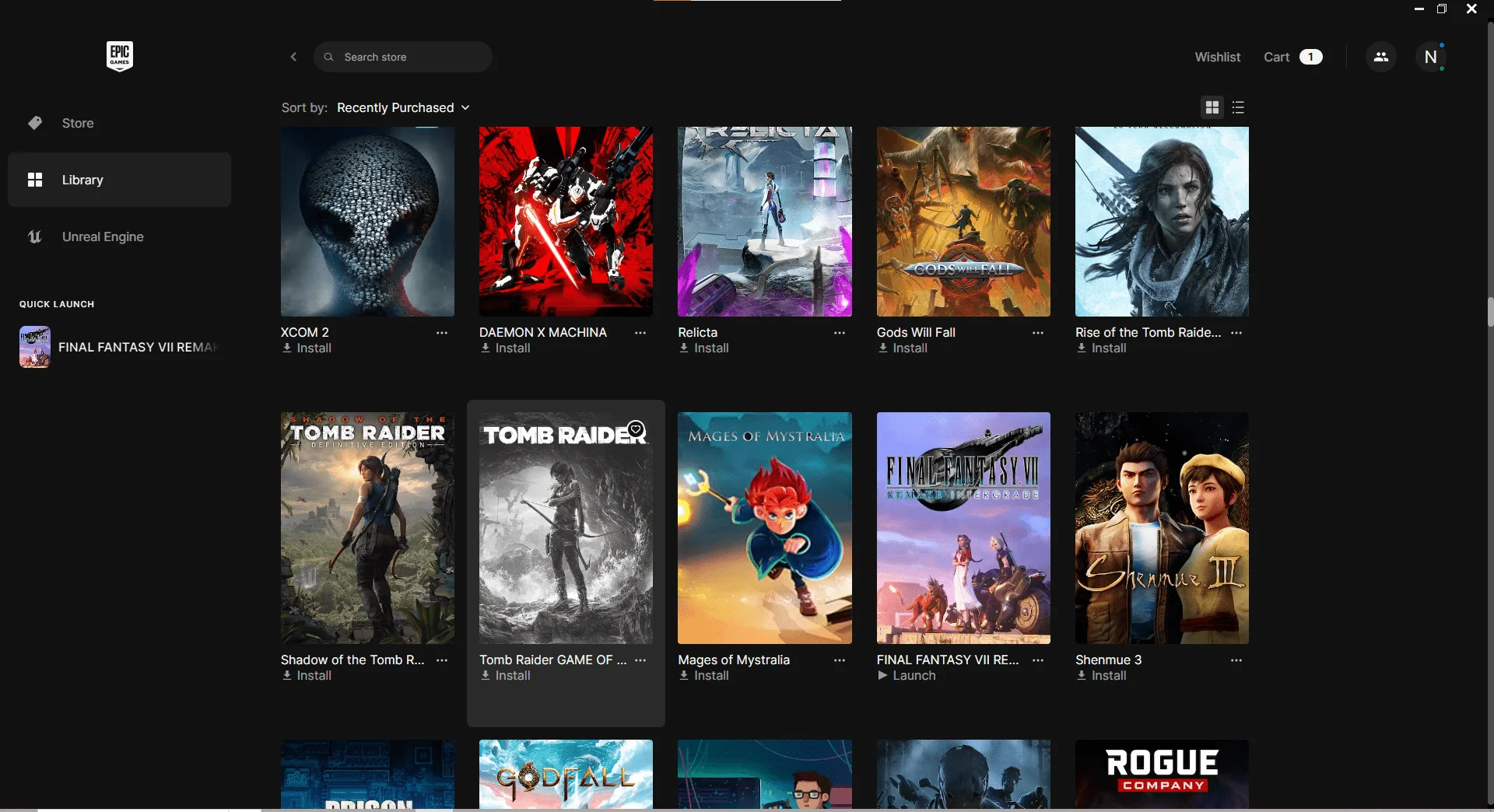The image size is (1494, 812).
Task: Open Shadow of the Tomb Raider options menu
Action: 442,660
